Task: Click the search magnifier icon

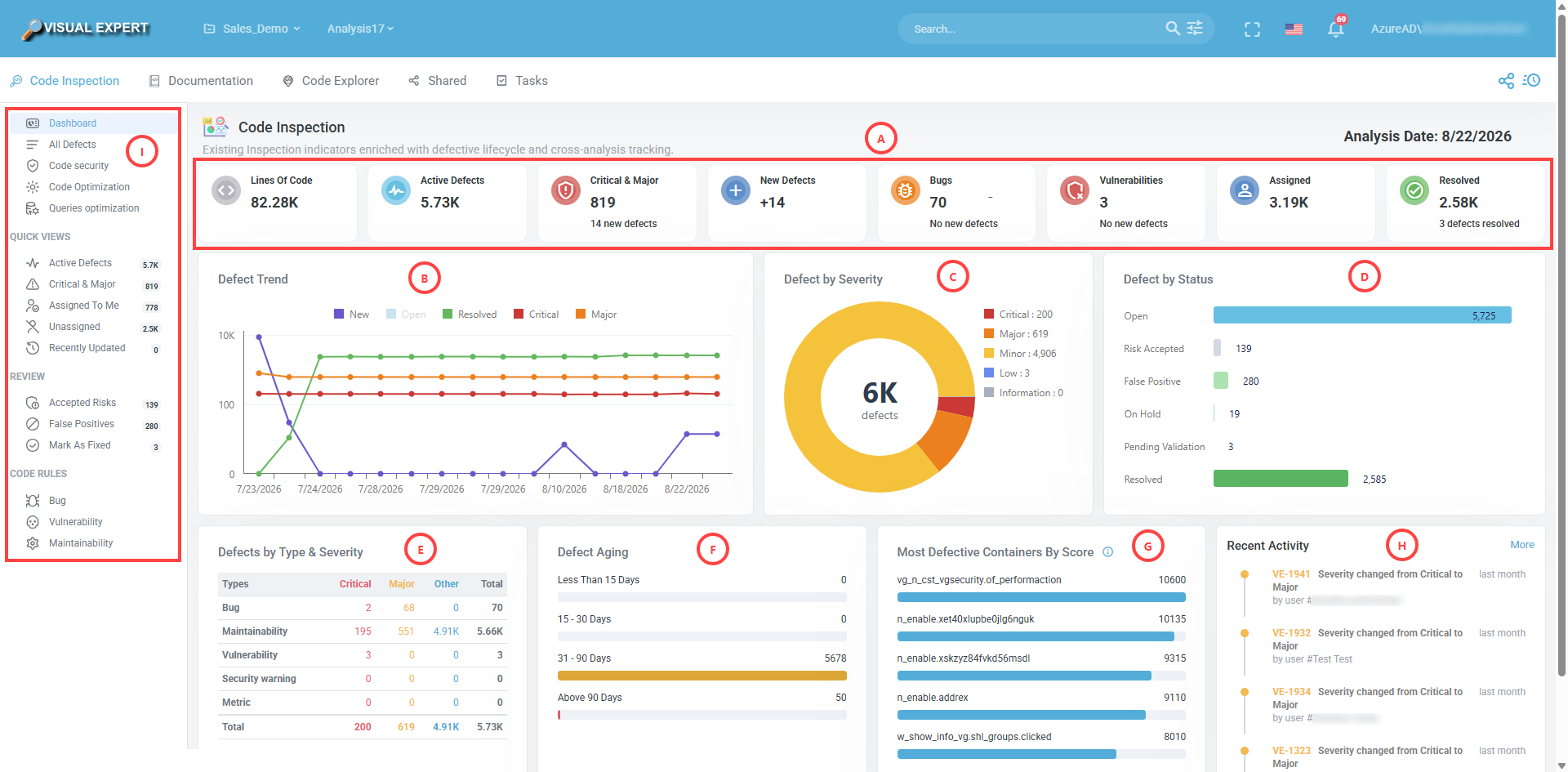Action: click(x=1172, y=29)
